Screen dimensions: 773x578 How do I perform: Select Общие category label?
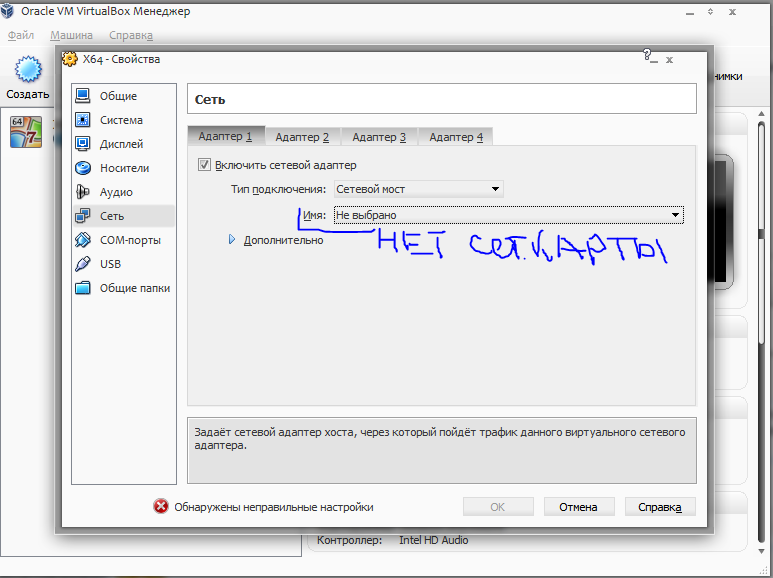click(118, 96)
